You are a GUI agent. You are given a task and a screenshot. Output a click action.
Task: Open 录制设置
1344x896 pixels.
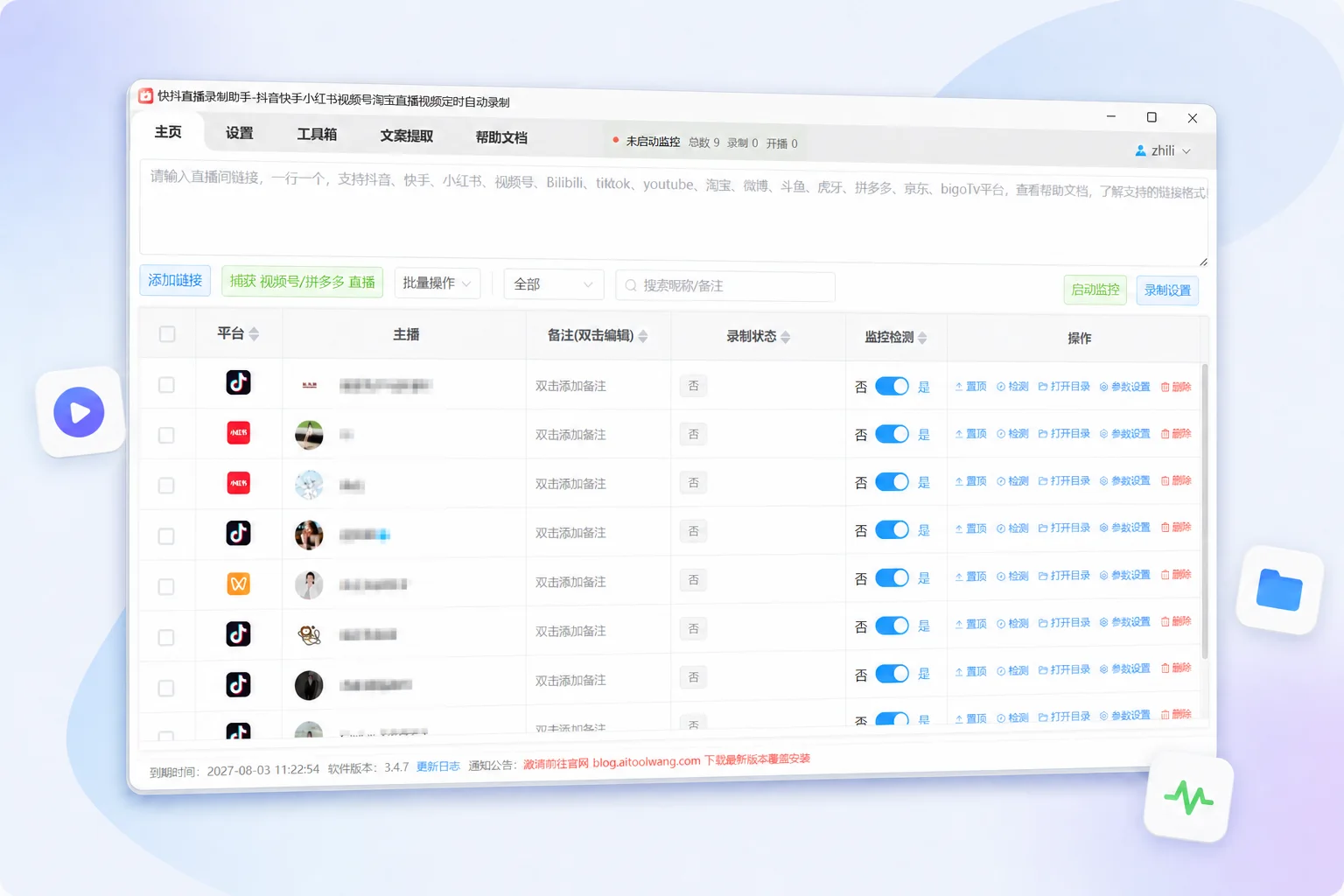pyautogui.click(x=1168, y=290)
